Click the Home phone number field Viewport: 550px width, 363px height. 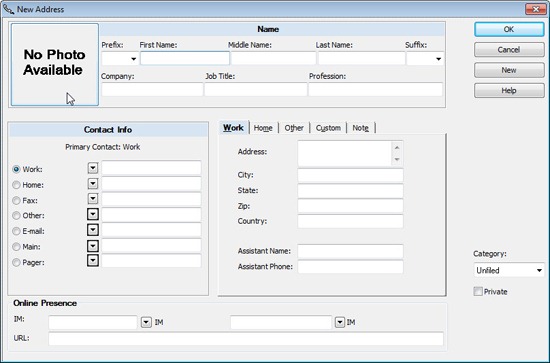tap(151, 183)
